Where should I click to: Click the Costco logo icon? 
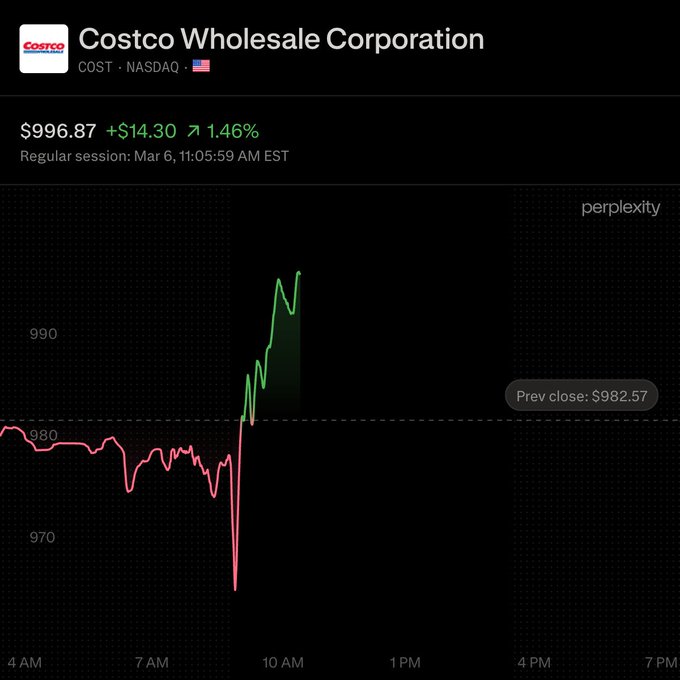tap(44, 48)
